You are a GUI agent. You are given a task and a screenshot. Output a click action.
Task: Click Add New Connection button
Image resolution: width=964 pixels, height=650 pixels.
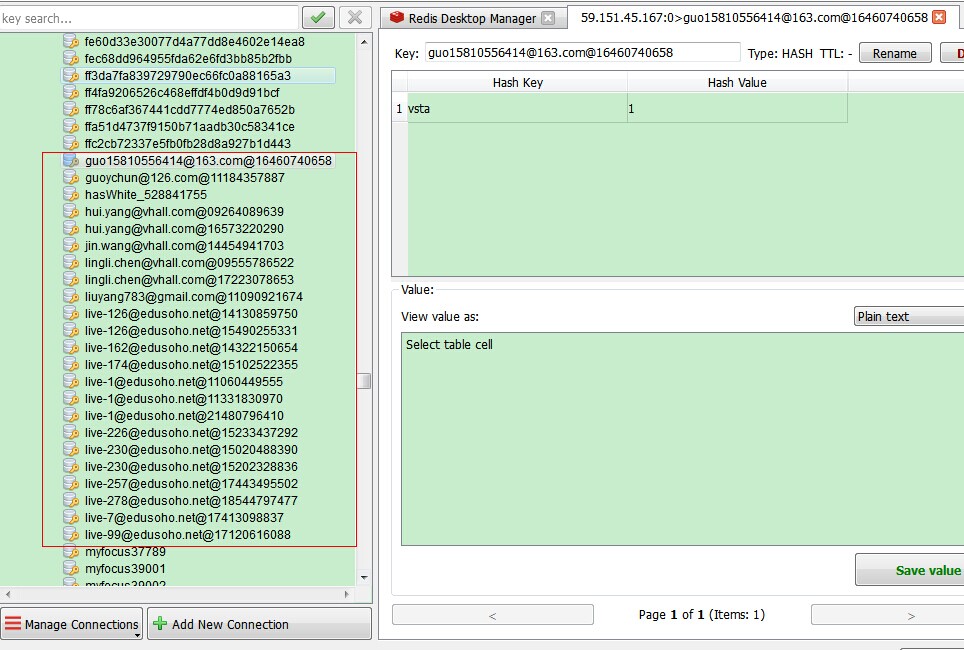pos(259,624)
